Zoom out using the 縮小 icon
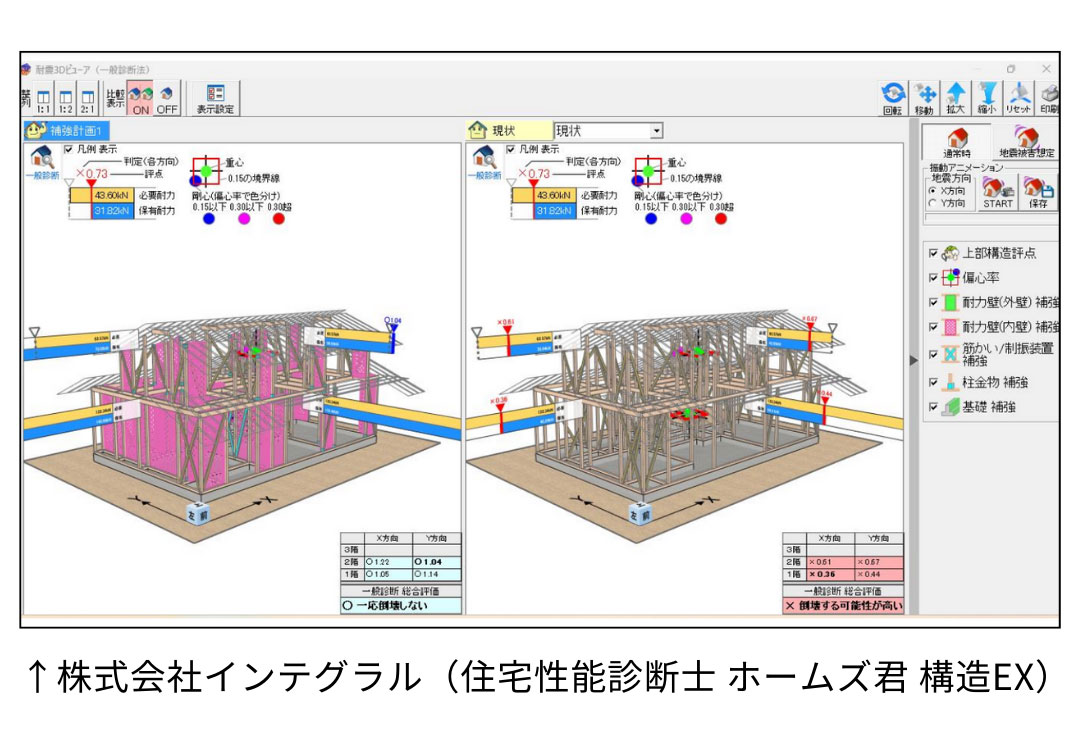Screen dimensions: 1080x750 [986, 93]
